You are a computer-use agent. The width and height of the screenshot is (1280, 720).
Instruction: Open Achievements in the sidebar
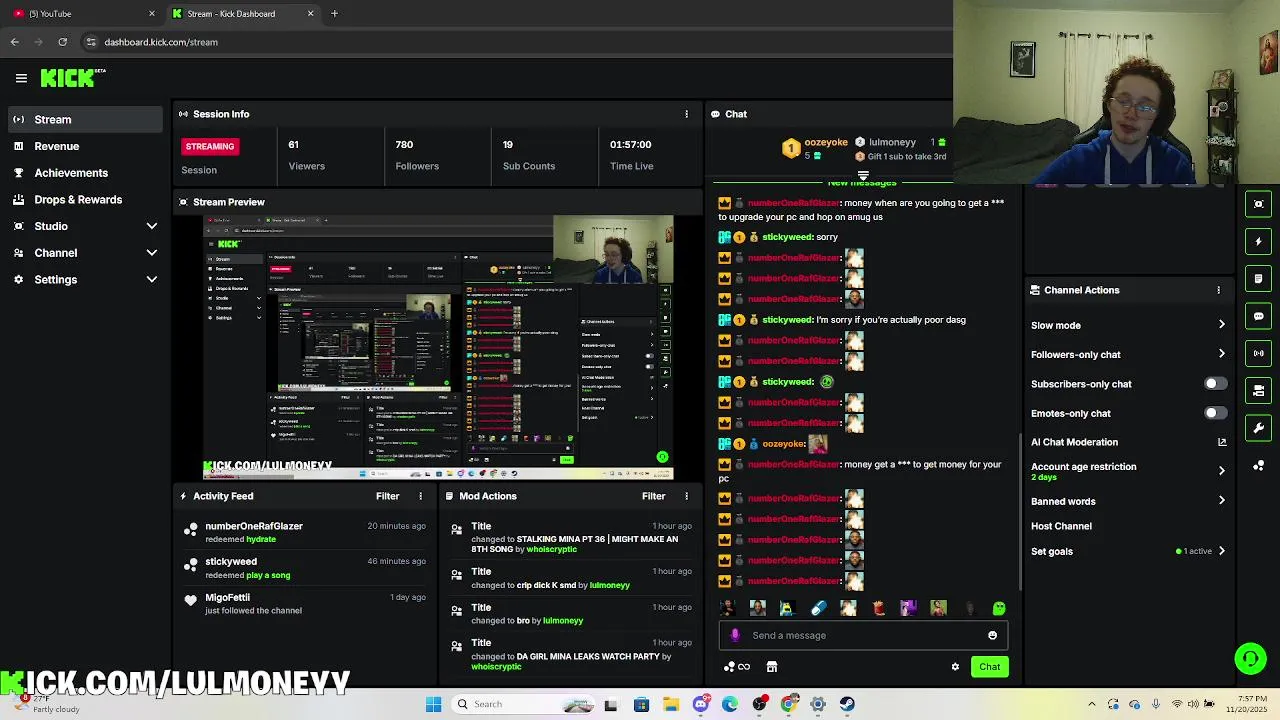(x=84, y=173)
